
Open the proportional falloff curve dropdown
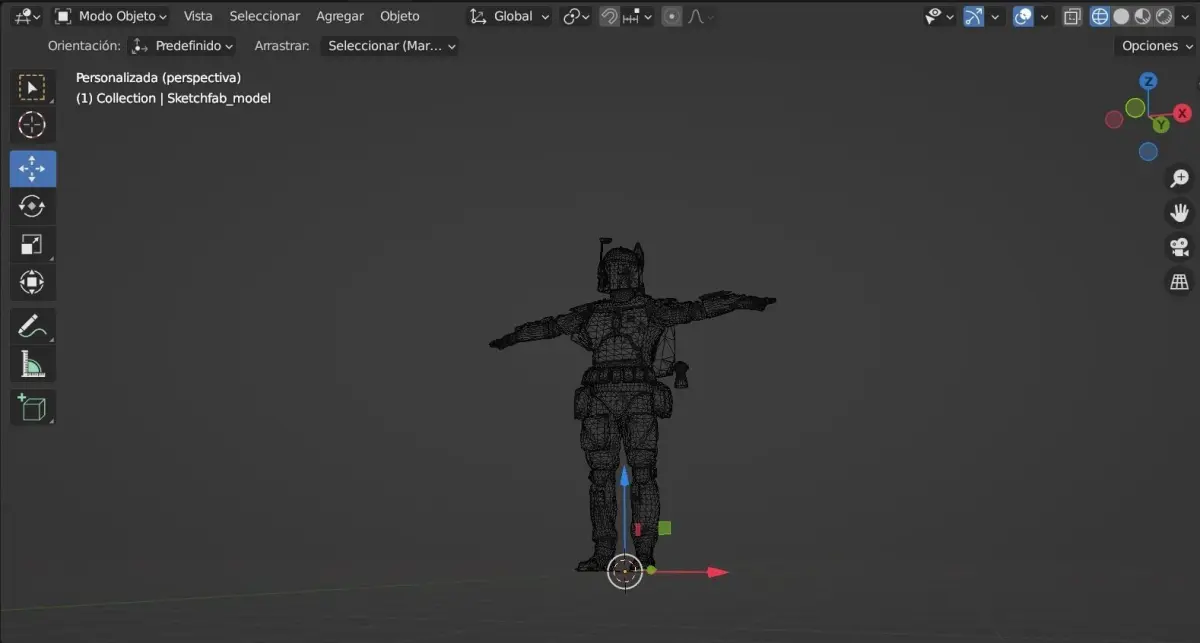pos(698,16)
